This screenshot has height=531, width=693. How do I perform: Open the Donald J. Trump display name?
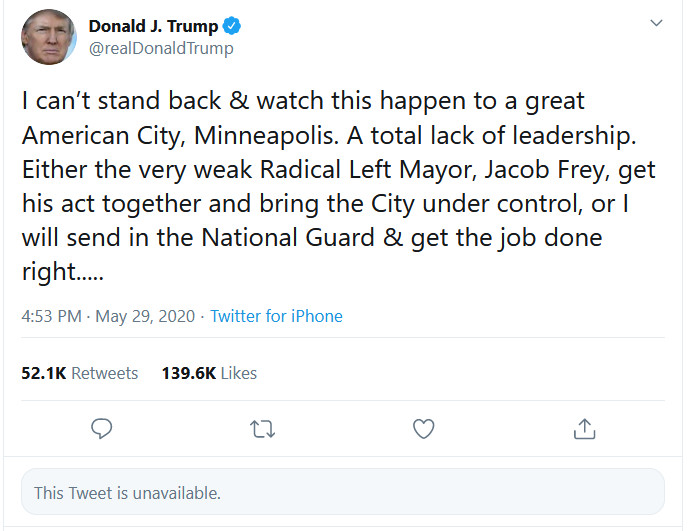tap(153, 27)
